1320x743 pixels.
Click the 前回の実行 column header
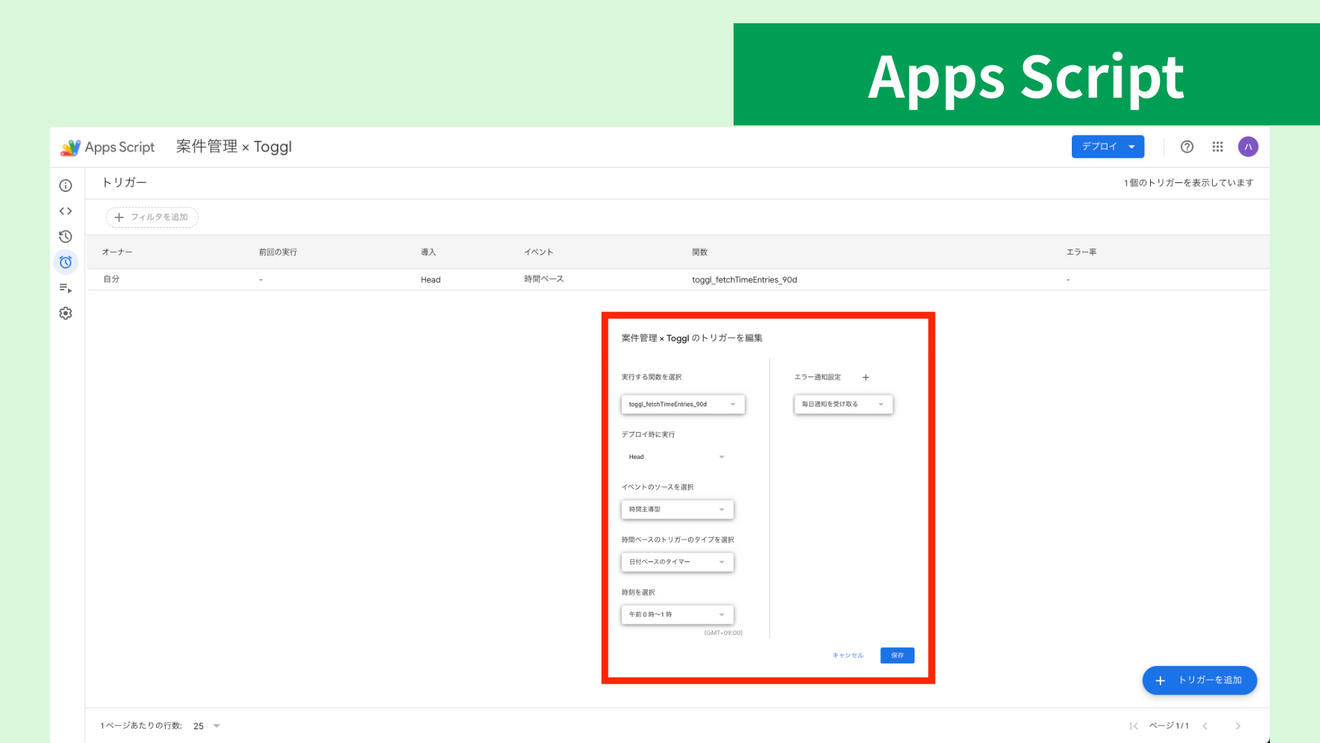pyautogui.click(x=278, y=252)
